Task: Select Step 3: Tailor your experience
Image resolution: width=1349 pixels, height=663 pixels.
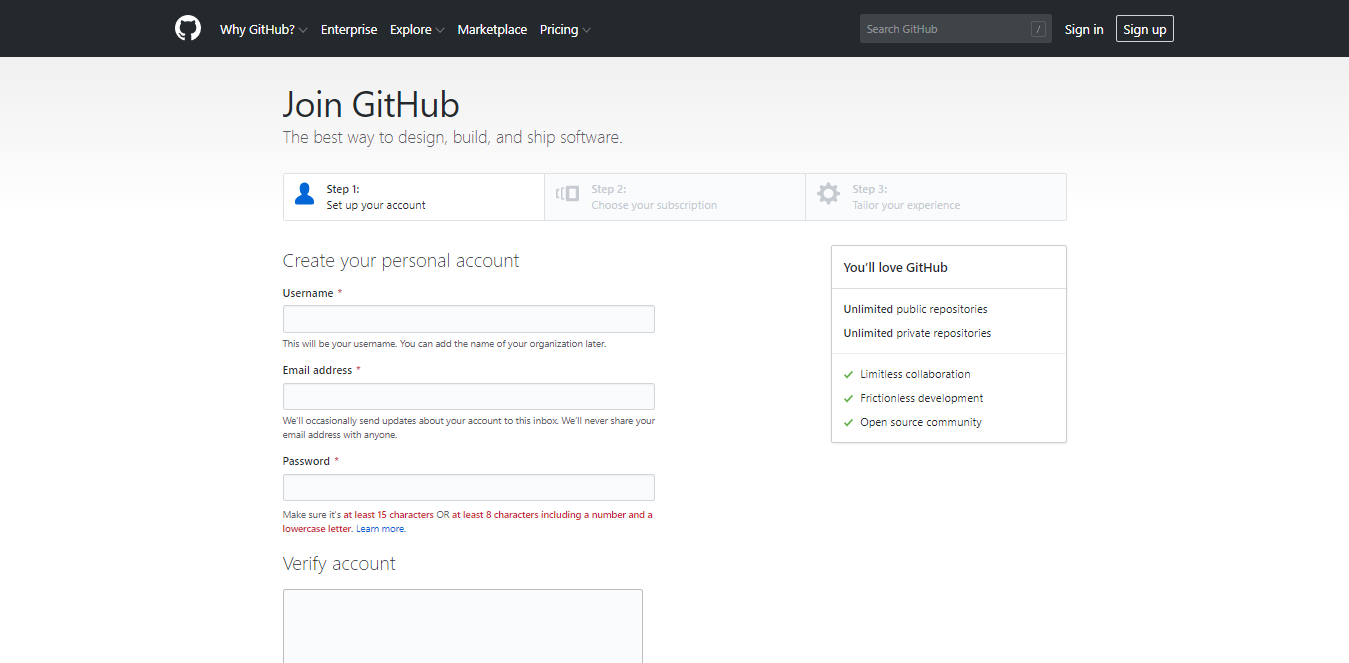Action: click(x=936, y=197)
